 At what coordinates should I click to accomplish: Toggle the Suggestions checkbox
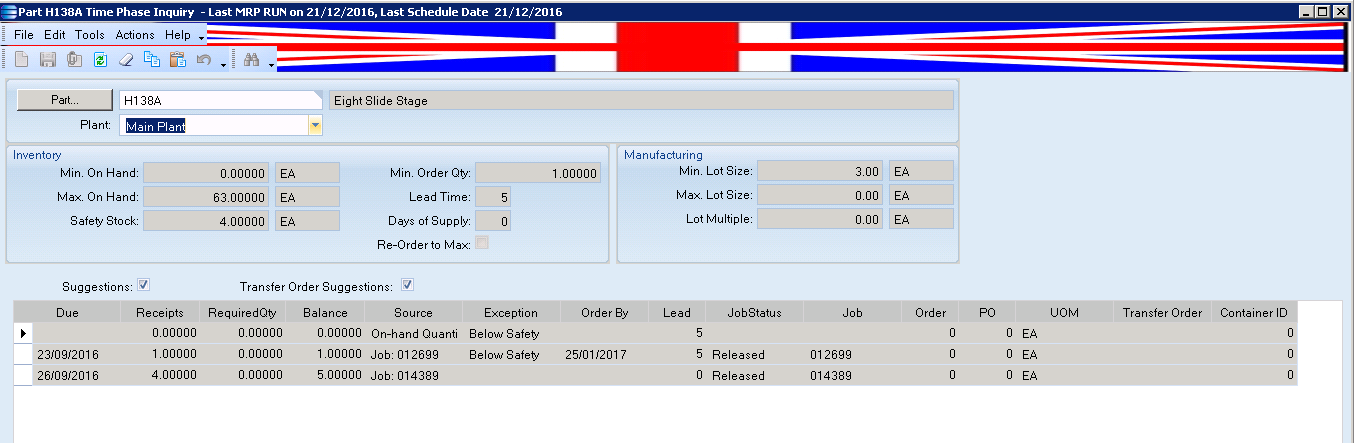tap(144, 285)
